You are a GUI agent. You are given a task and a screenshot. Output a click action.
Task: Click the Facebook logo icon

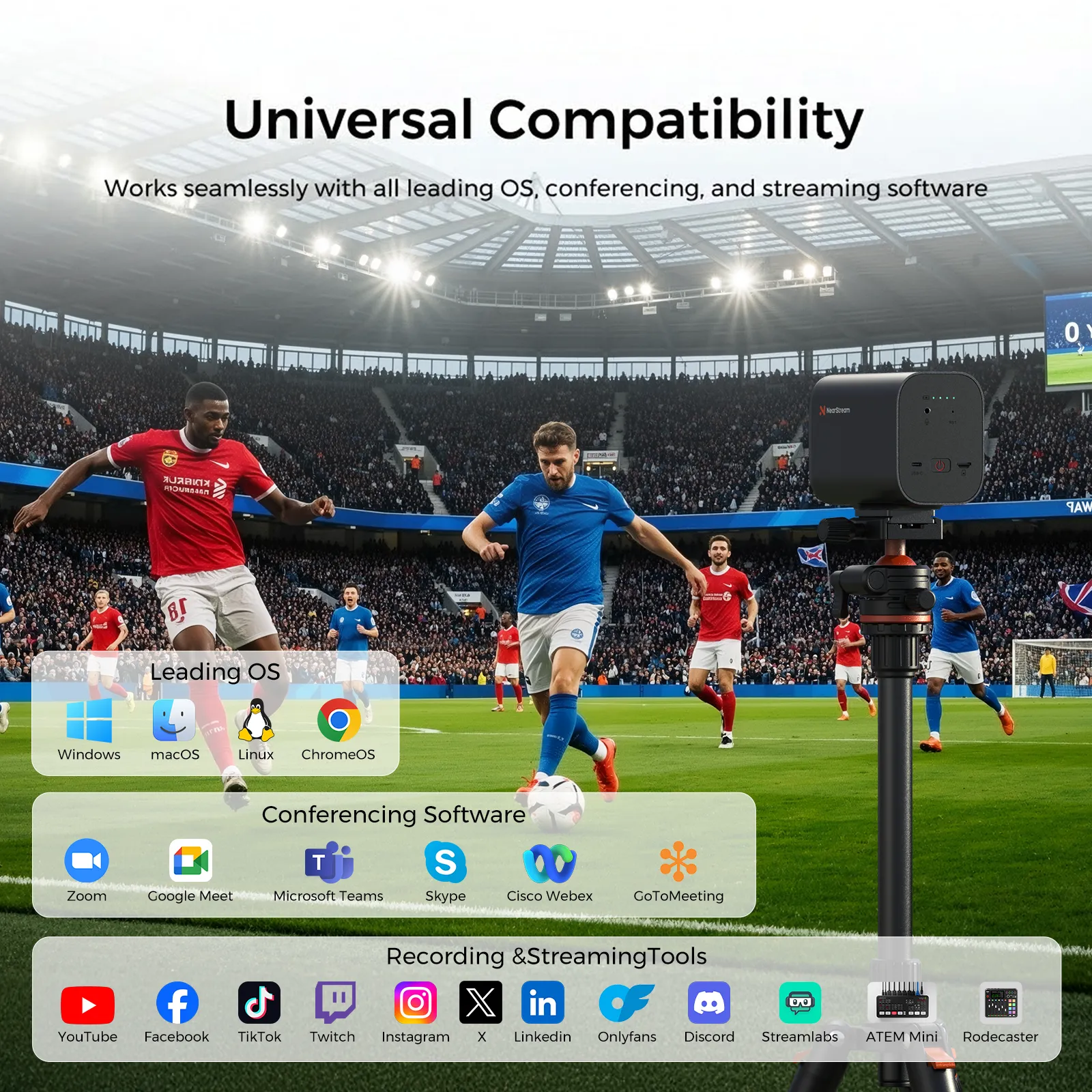tap(177, 1003)
